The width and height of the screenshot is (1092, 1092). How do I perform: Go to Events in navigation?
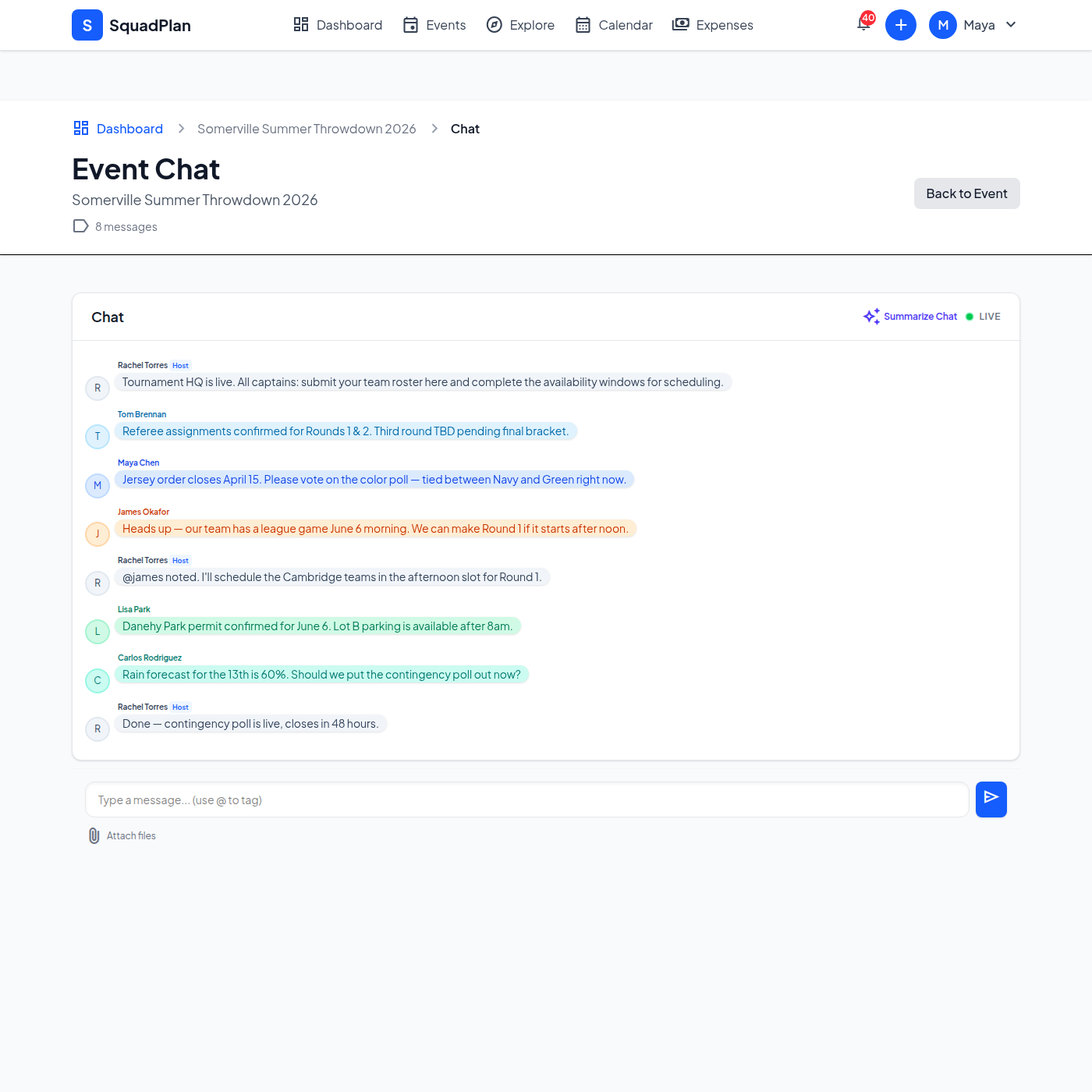434,25
